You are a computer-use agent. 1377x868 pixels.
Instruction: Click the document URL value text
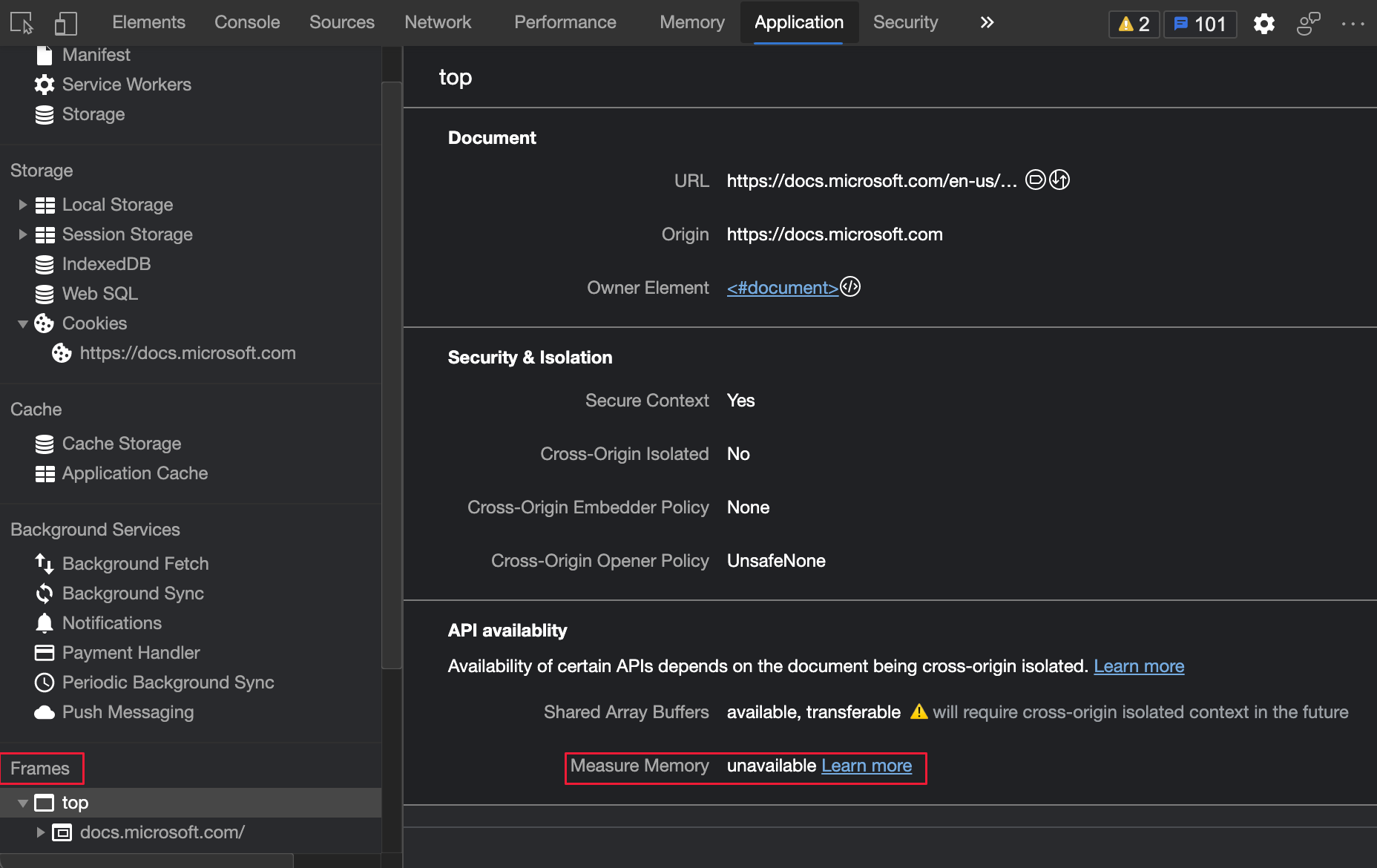[x=872, y=181]
